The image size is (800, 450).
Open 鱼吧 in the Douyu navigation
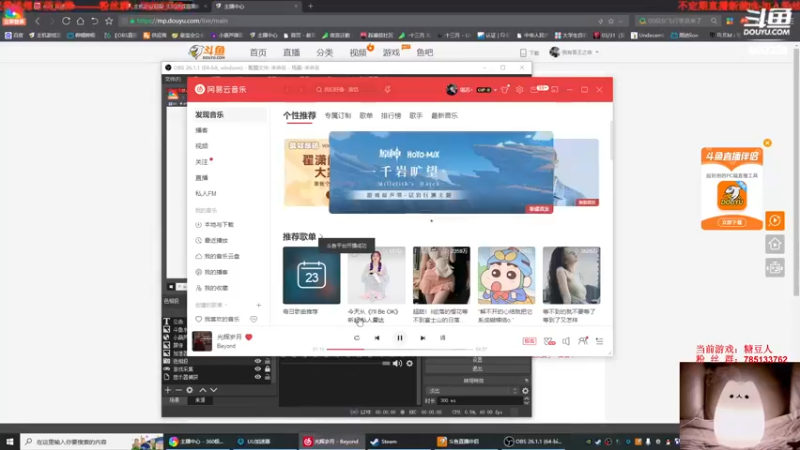pos(424,53)
